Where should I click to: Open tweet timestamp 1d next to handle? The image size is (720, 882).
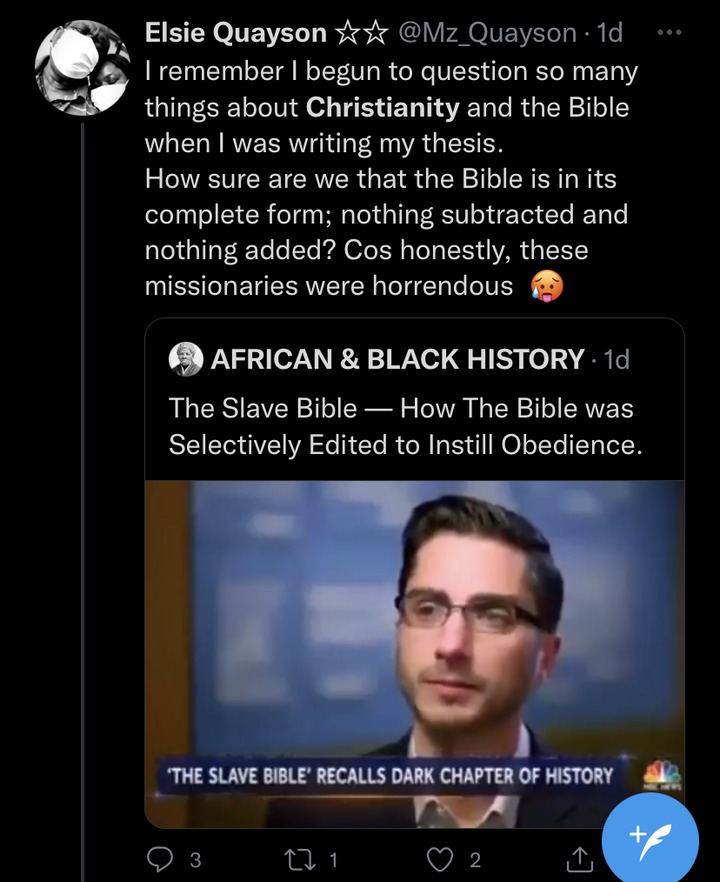609,33
